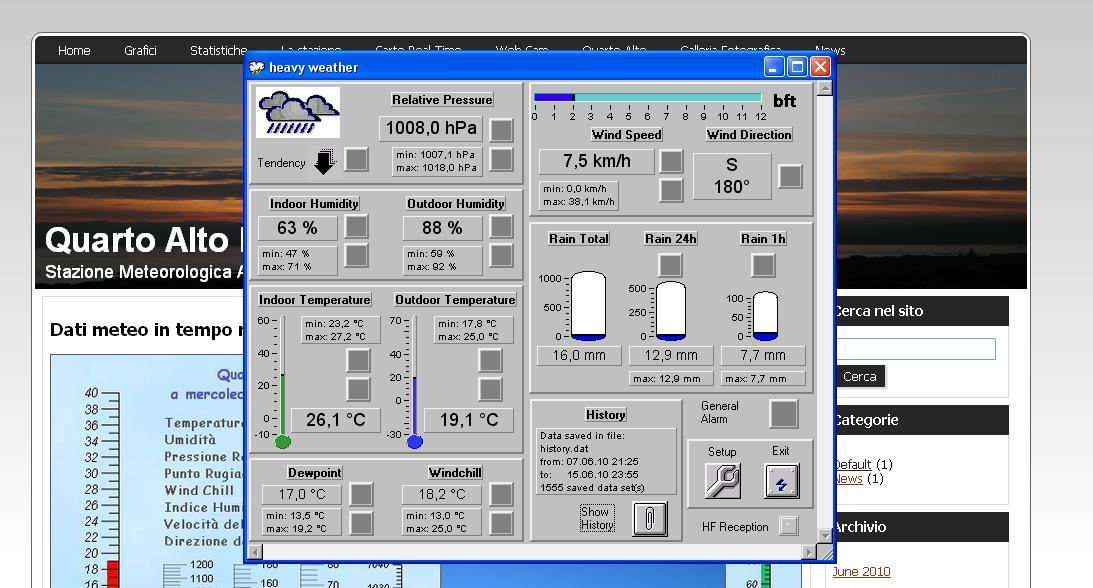
Task: Toggle the upper alarm box in Outdoor Temperature
Action: click(490, 360)
